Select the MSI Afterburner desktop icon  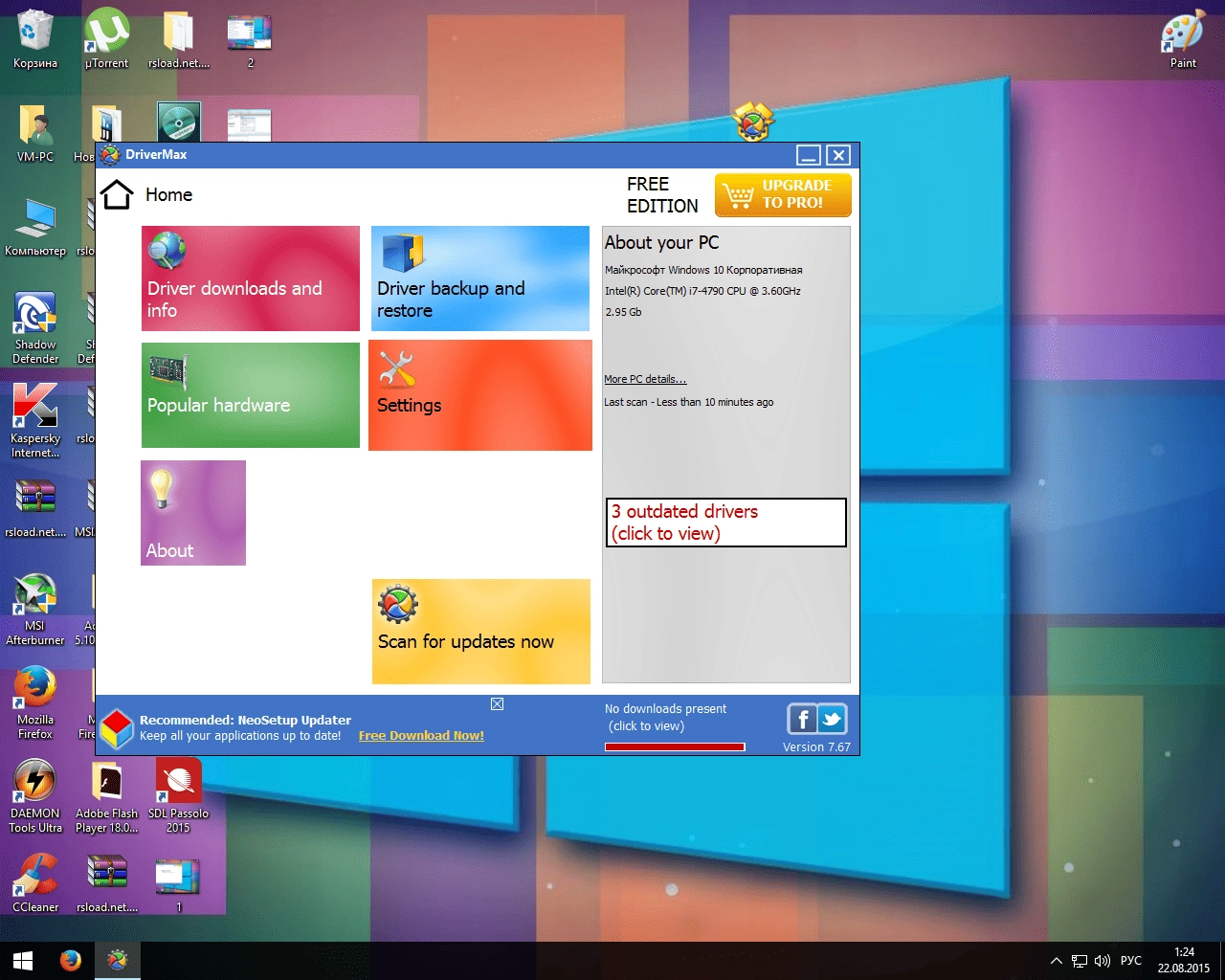coord(35,609)
